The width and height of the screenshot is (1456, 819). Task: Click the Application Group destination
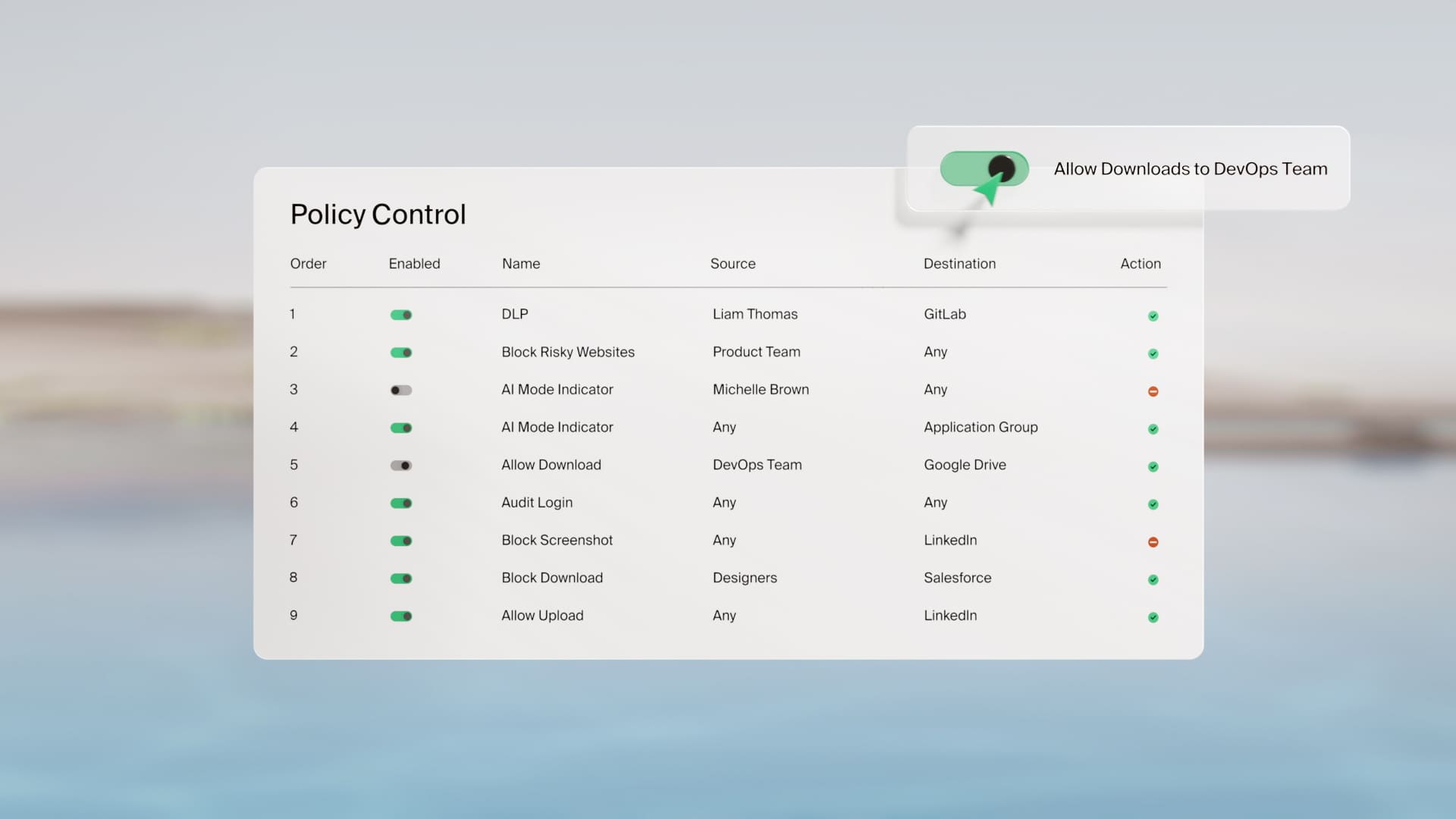coord(981,427)
